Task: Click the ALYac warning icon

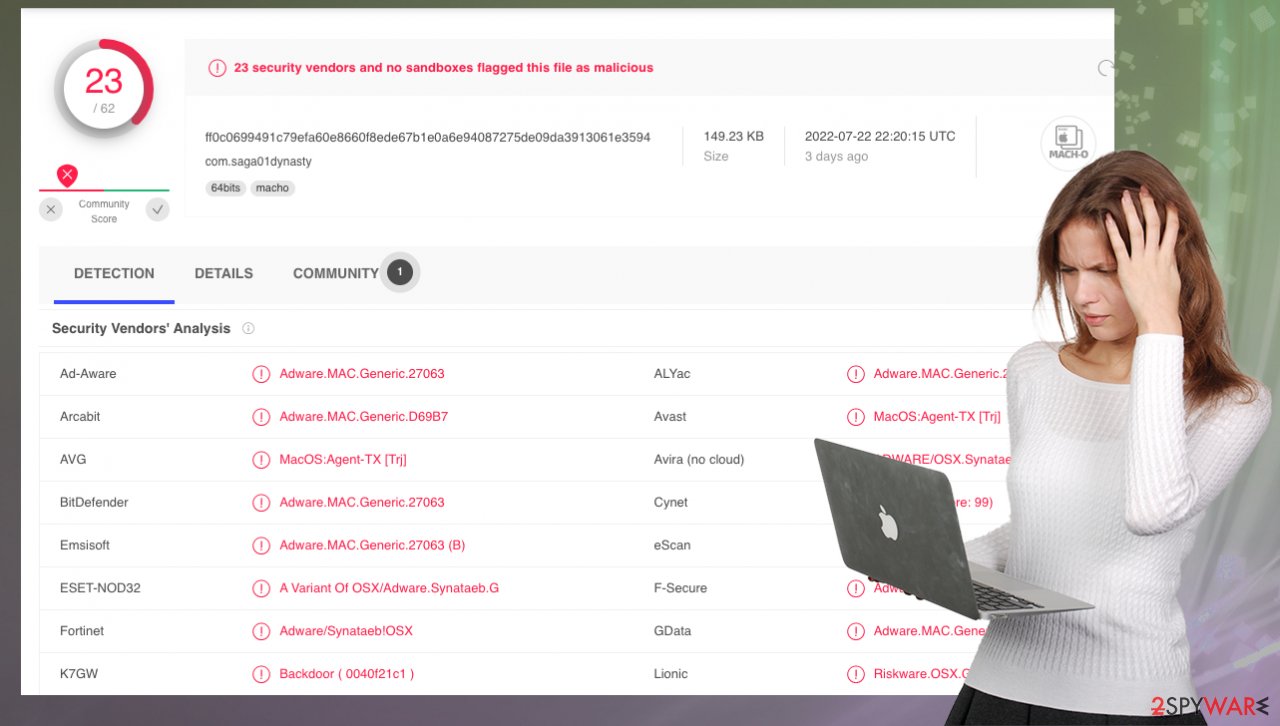Action: 855,374
